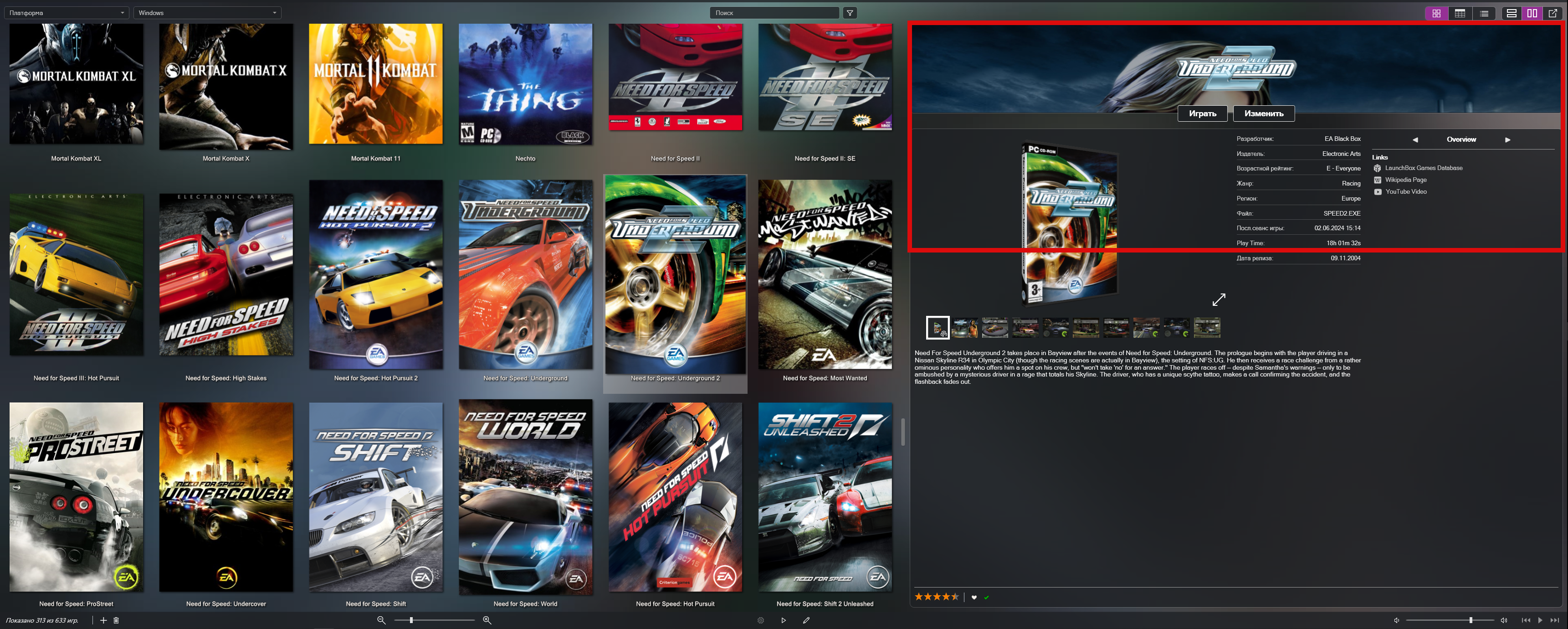Select the Overview section header
The width and height of the screenshot is (1568, 629).
pos(1461,139)
